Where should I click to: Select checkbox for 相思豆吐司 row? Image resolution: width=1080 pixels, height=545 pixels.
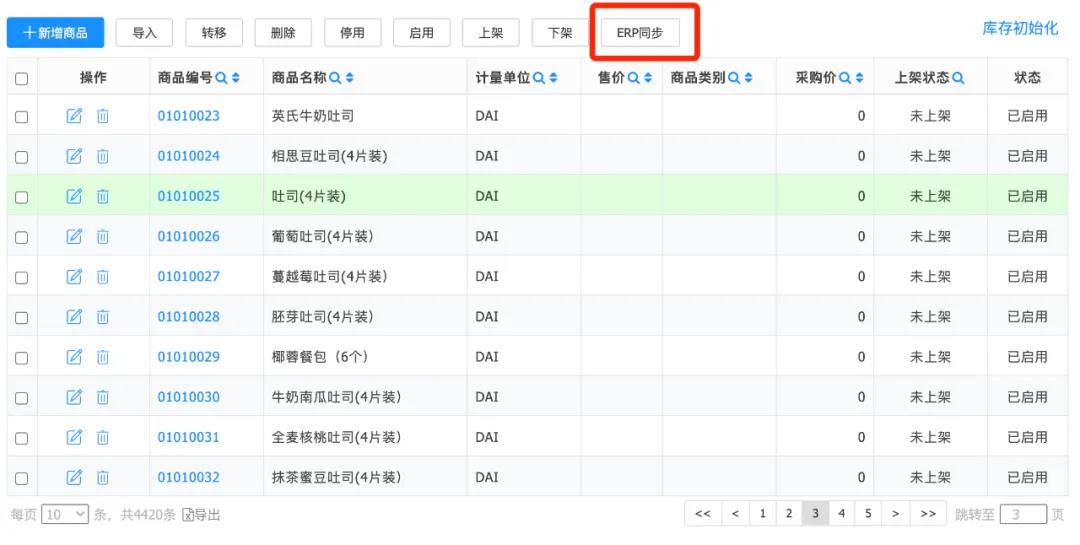coord(21,157)
